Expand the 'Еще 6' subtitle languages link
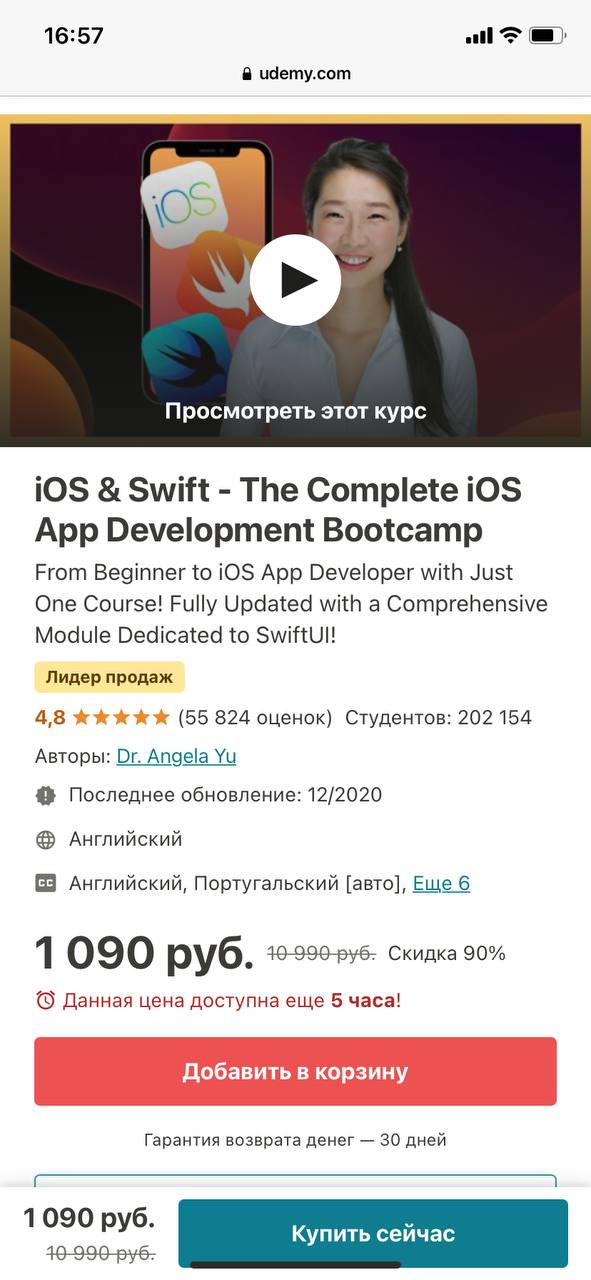Viewport: 591px width, 1280px height. point(441,883)
